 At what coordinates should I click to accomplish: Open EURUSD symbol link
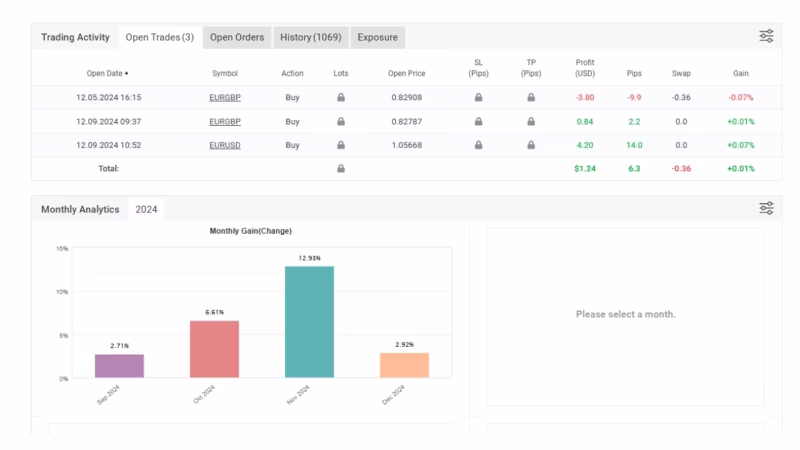coord(224,145)
